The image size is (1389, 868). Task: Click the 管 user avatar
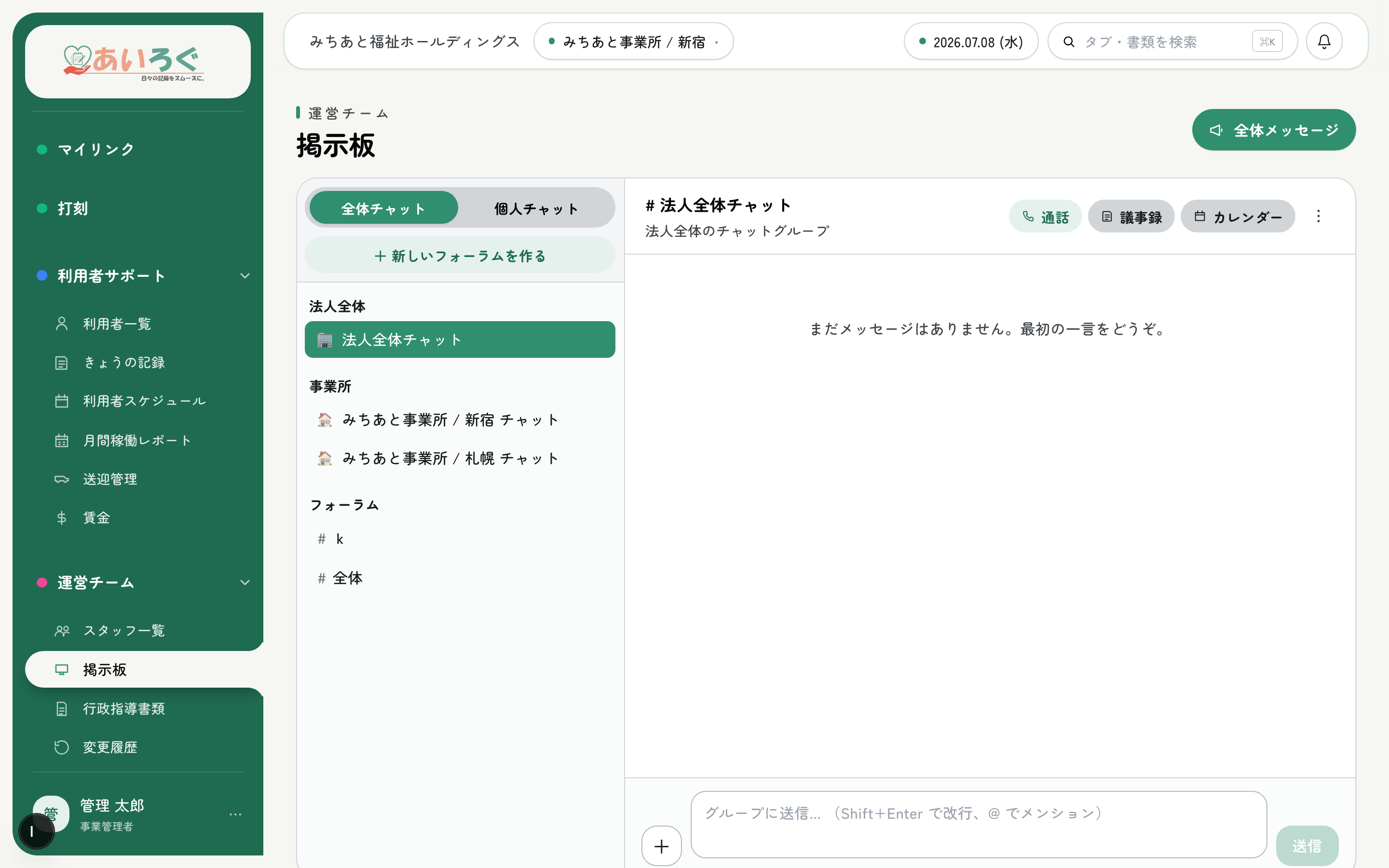tap(51, 814)
